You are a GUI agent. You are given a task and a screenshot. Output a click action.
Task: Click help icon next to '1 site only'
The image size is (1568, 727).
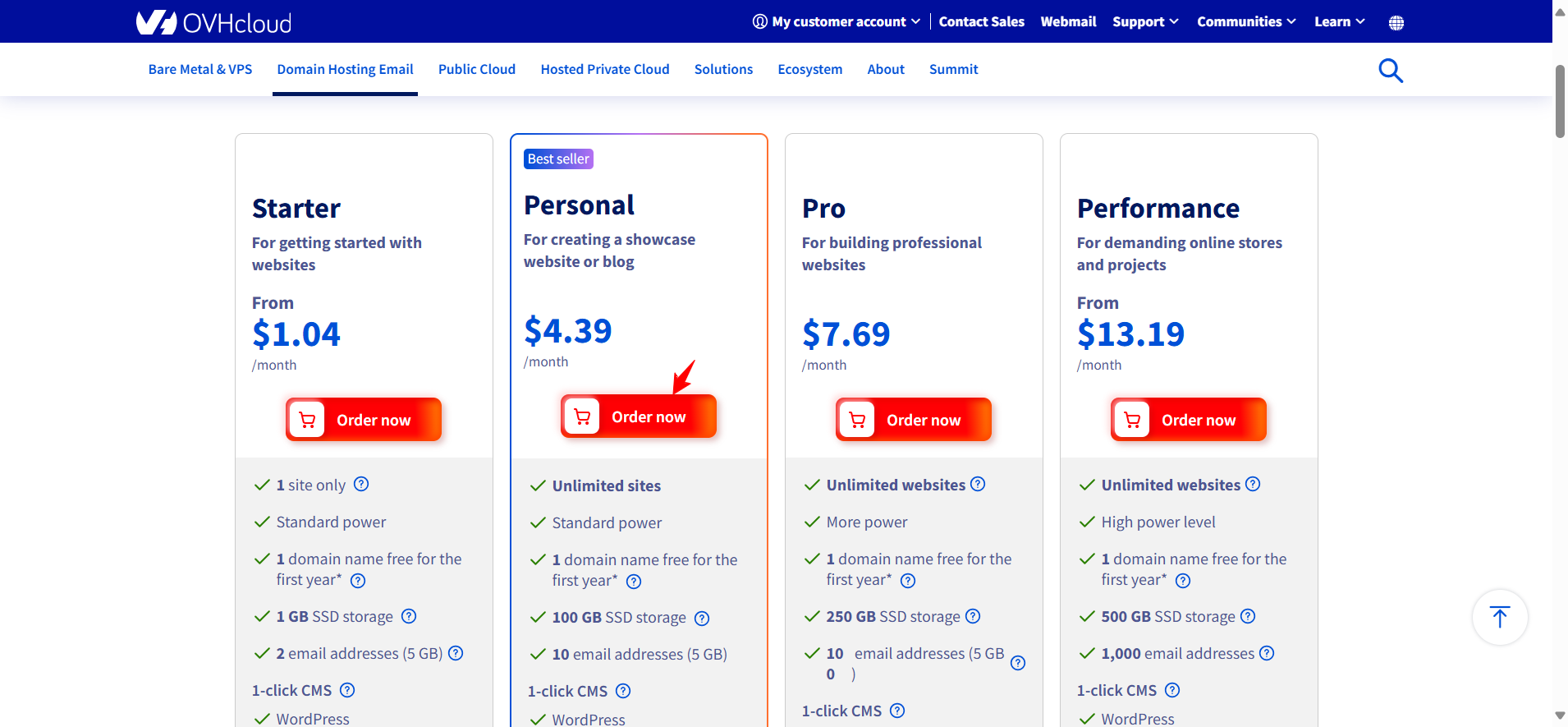coord(361,484)
